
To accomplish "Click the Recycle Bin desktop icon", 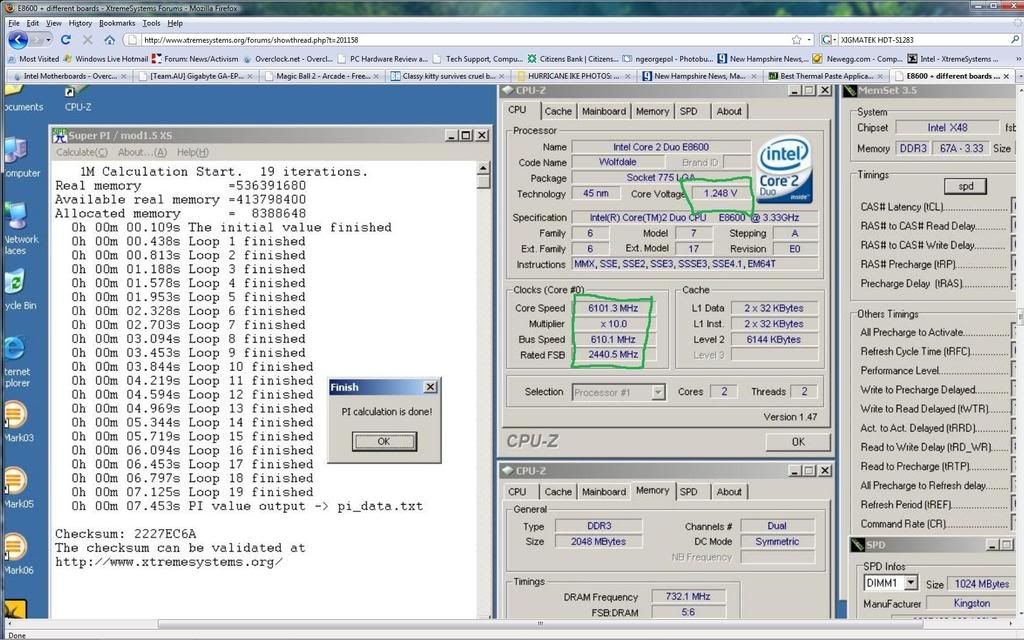I will point(17,291).
